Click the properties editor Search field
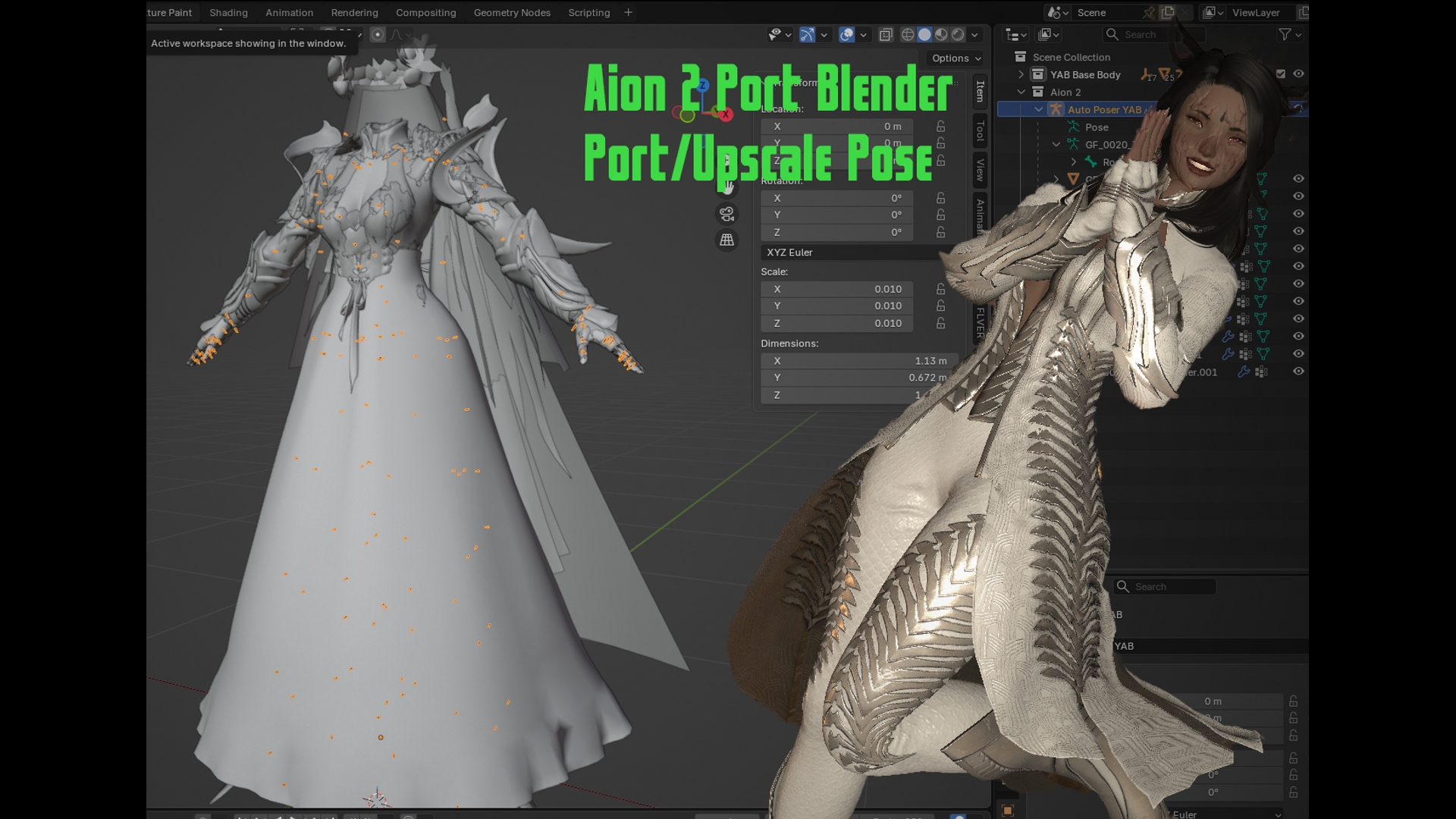This screenshot has width=1456, height=819. (x=1164, y=587)
